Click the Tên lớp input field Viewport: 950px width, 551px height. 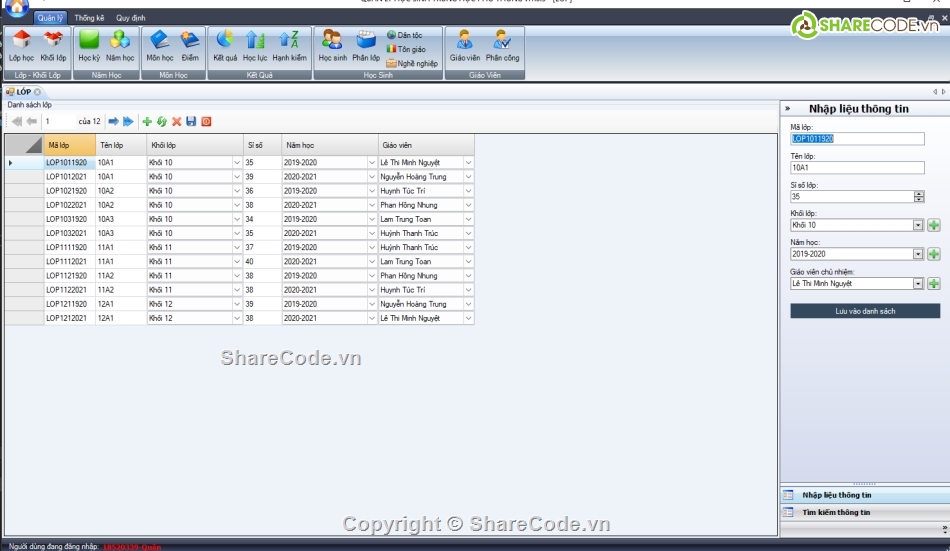857,168
